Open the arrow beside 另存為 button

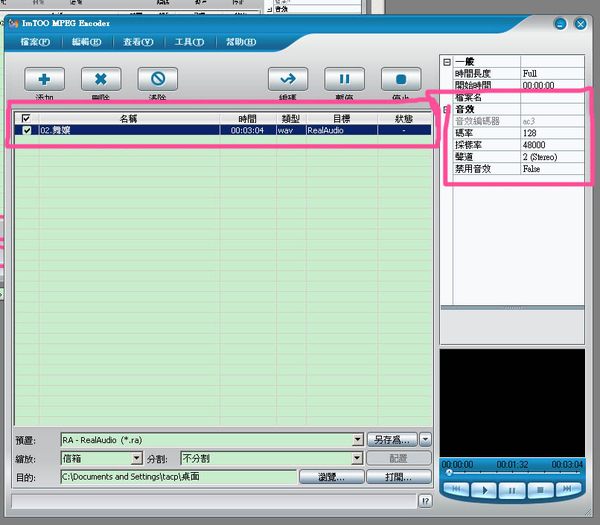point(426,440)
